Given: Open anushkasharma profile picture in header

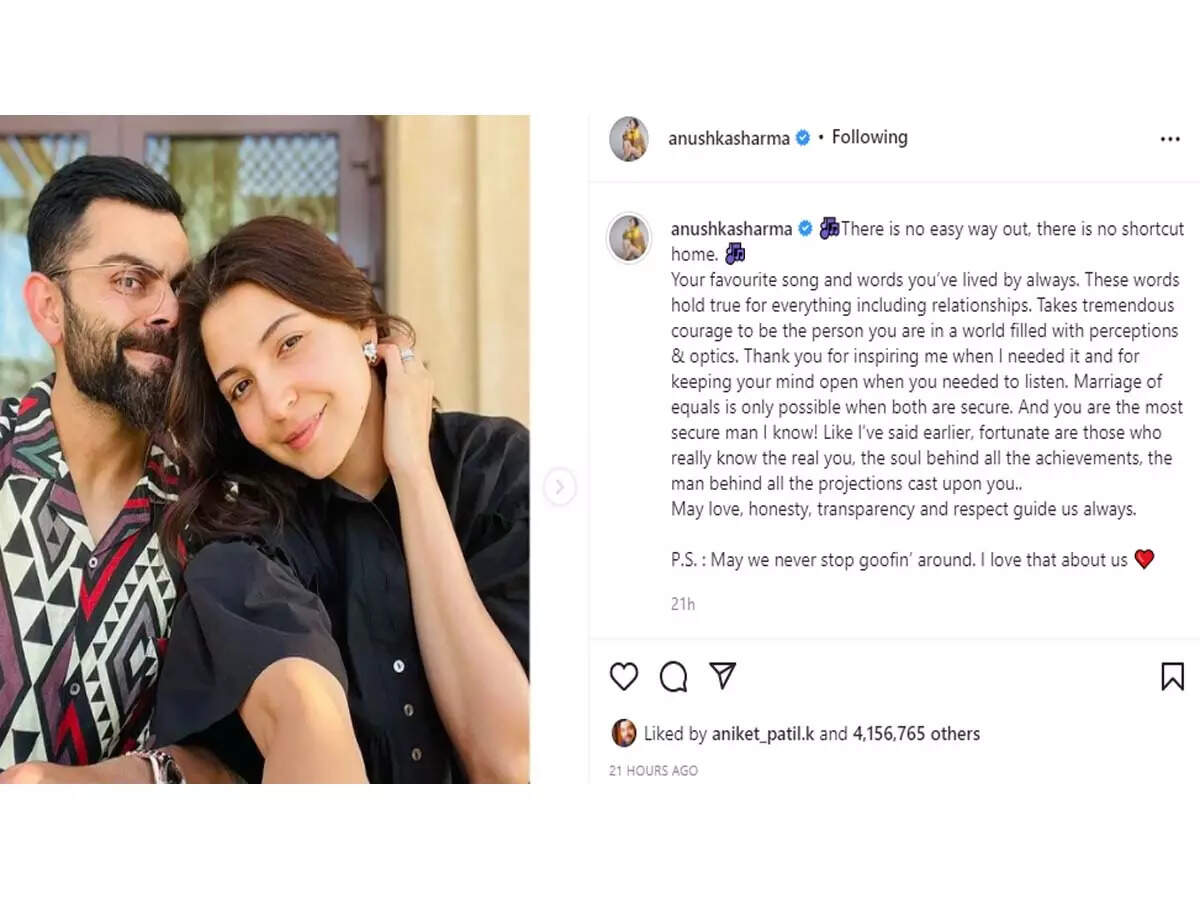Looking at the screenshot, I should click(629, 138).
